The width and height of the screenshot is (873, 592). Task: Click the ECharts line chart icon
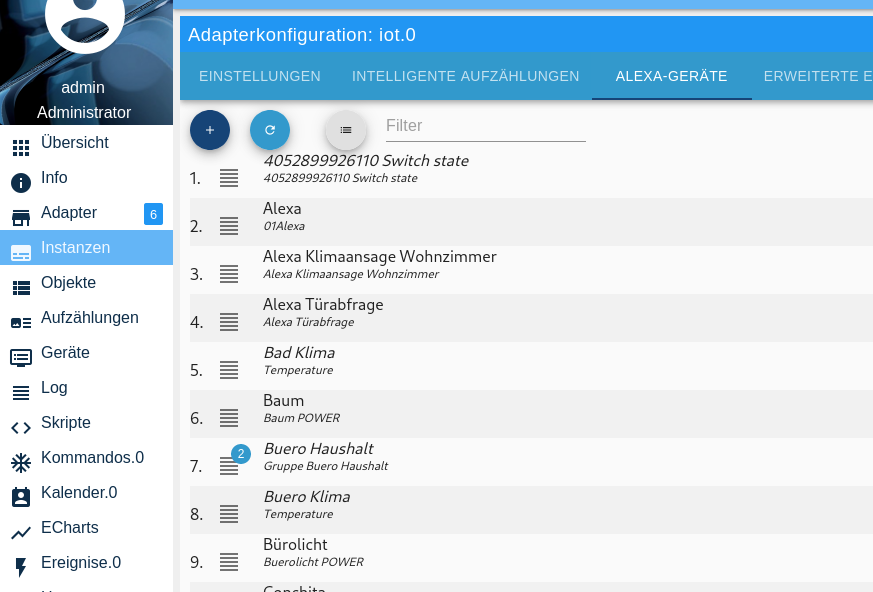(x=21, y=533)
